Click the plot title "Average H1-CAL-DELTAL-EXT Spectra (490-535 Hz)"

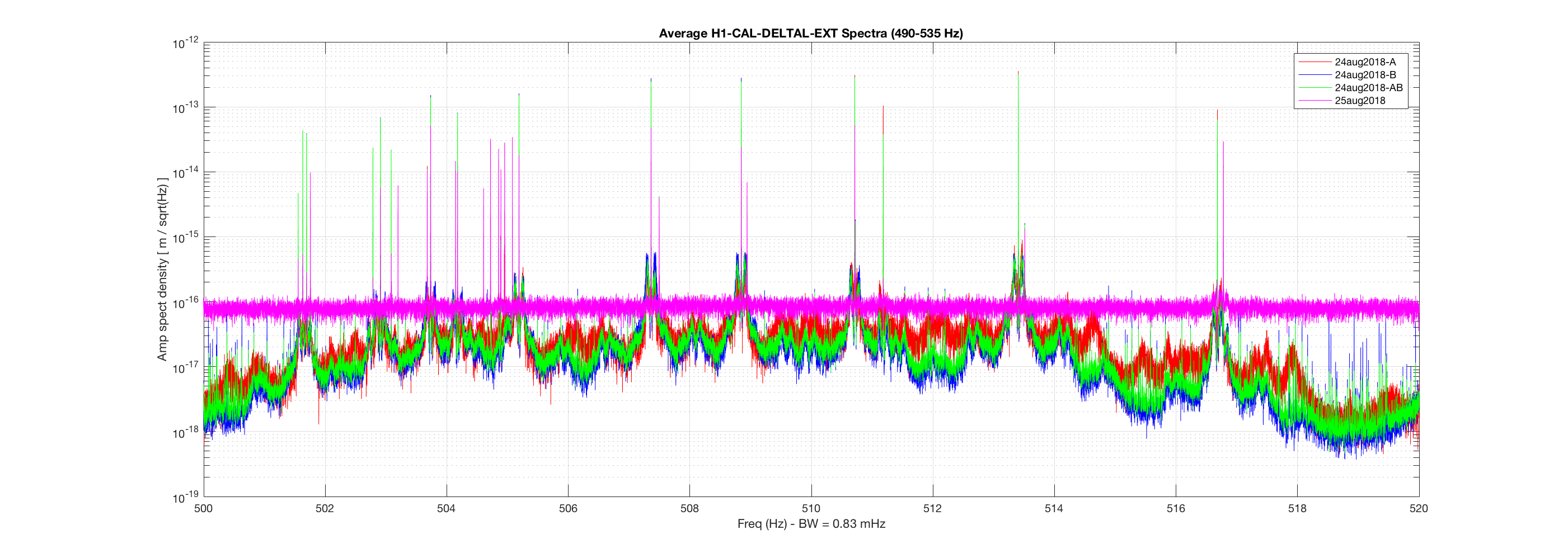(811, 34)
